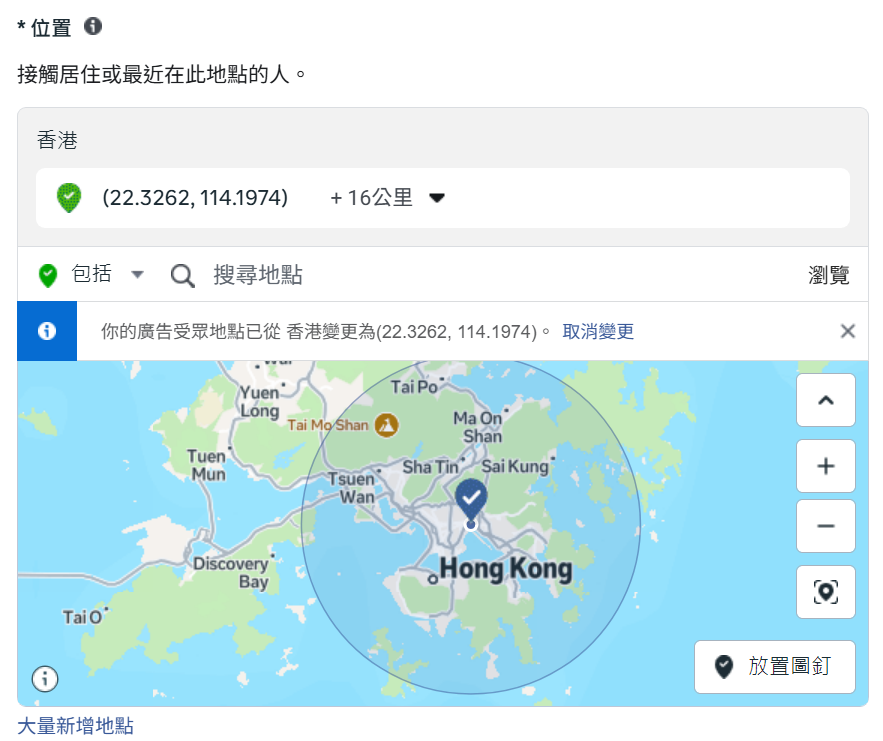Open the +16公里 radius dropdown
Screen dimensions: 883x741
[x=387, y=198]
